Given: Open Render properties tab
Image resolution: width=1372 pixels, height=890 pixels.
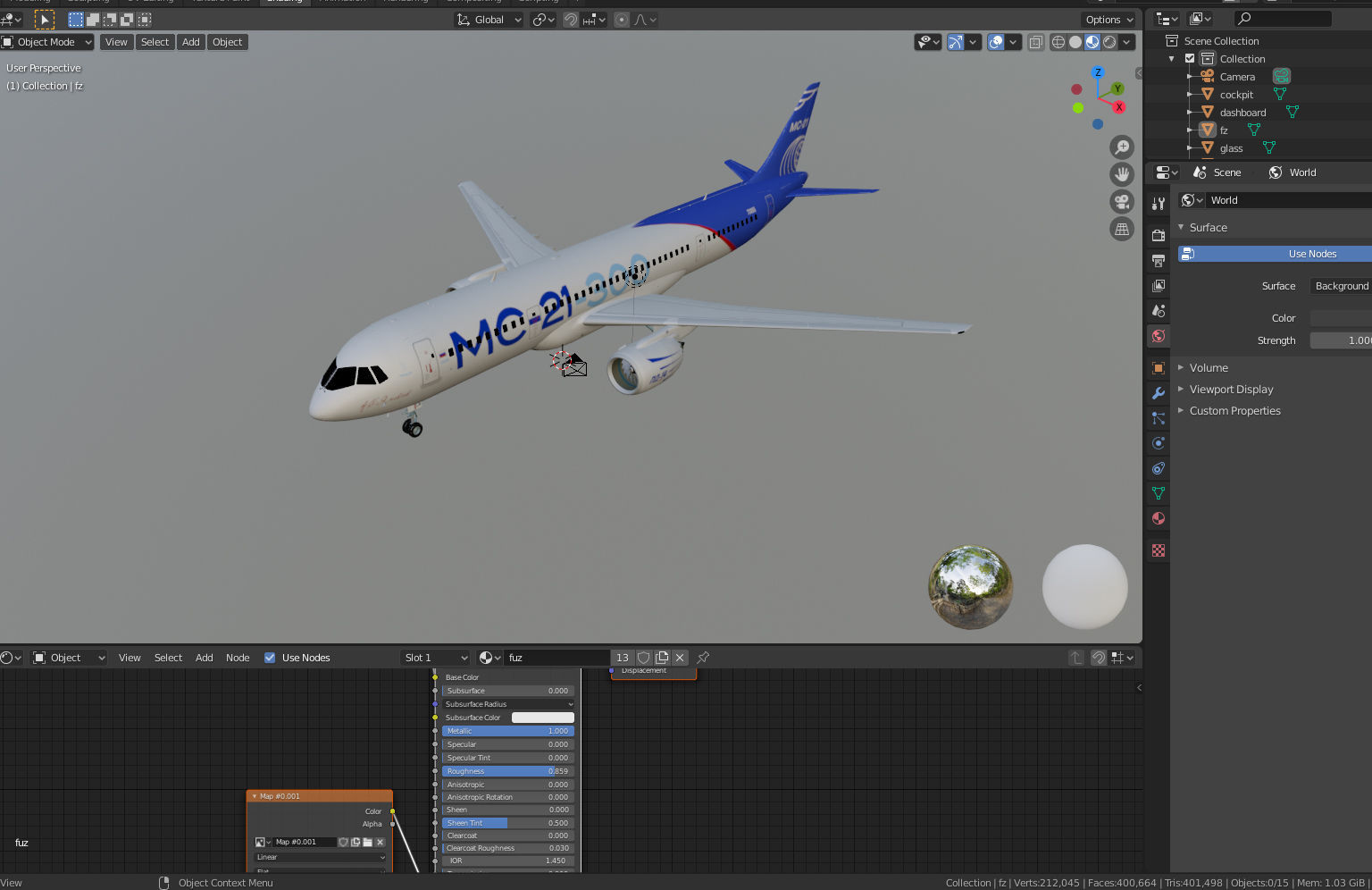Looking at the screenshot, I should 1159,236.
